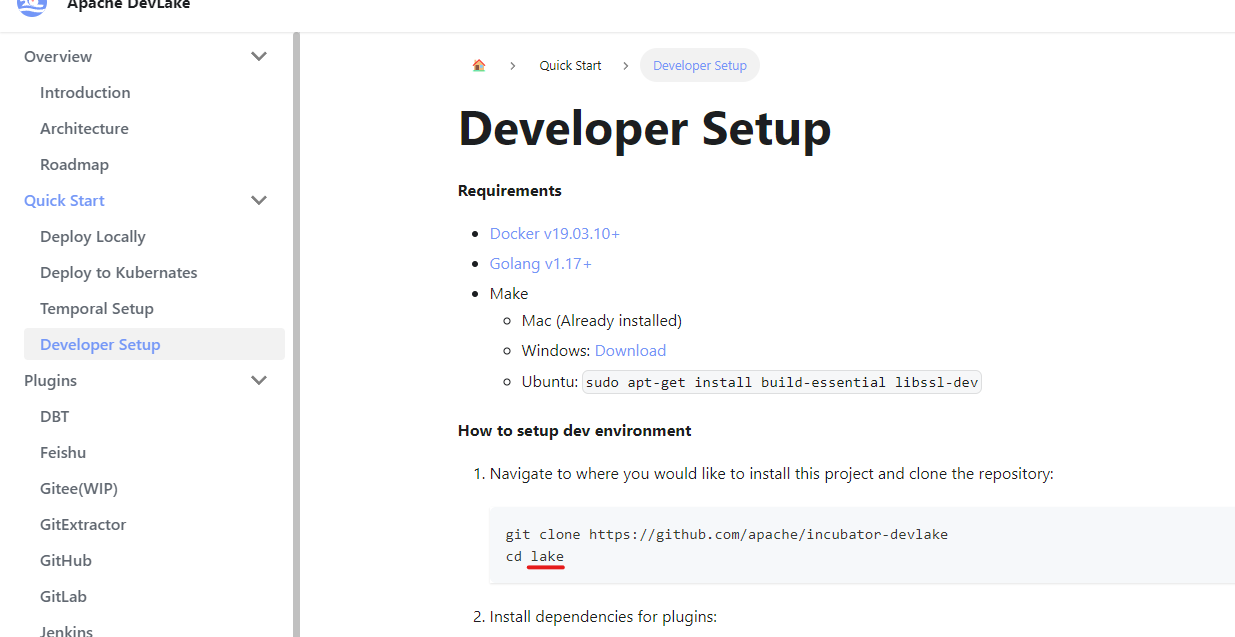Click the Quick Start breadcrumb
1235x637 pixels.
click(x=570, y=65)
